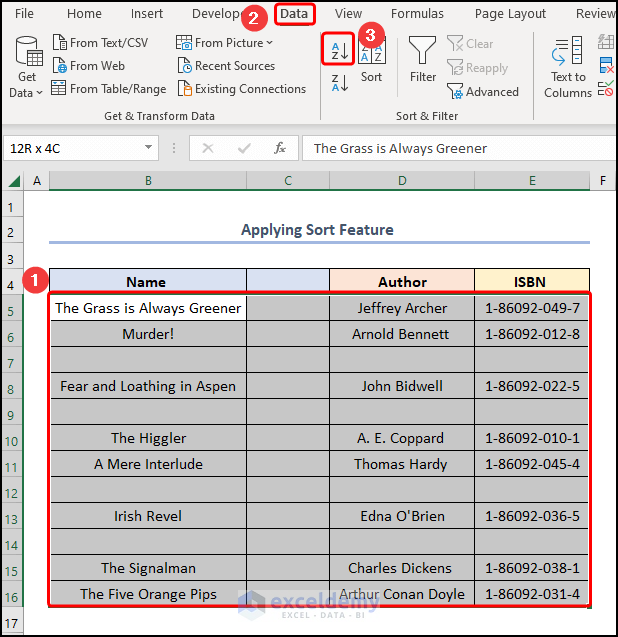Click the 'Applying Sort Feature' title cell
Screen dimensions: 618x637
(317, 230)
